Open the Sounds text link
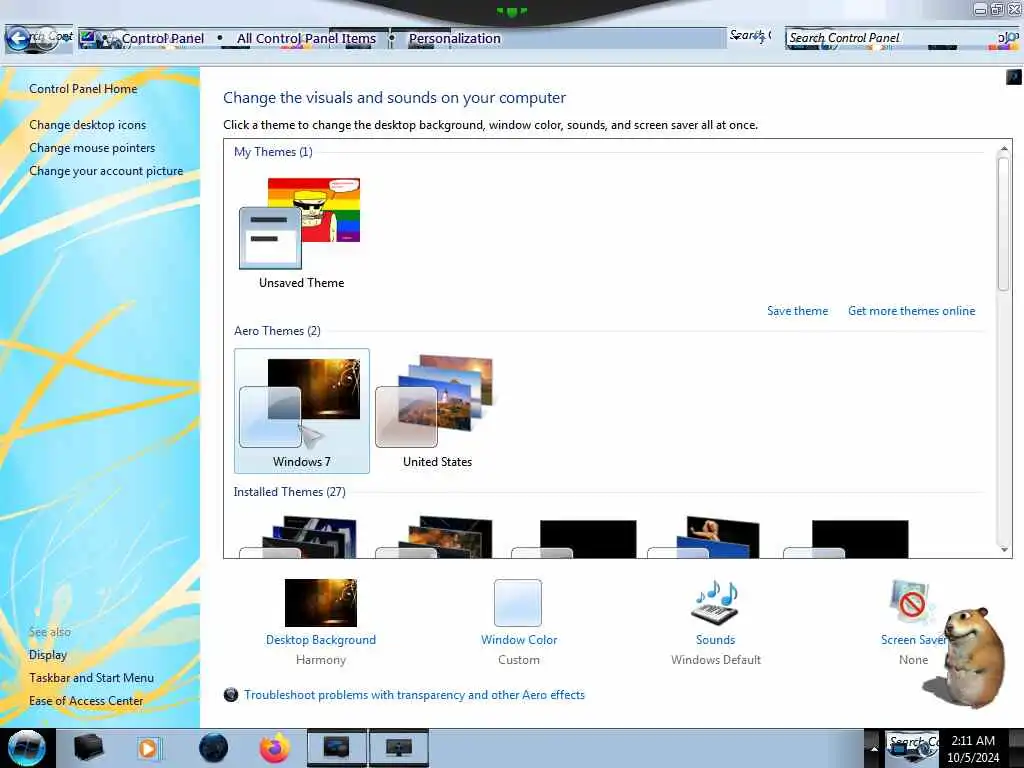This screenshot has width=1024, height=768. coord(715,640)
